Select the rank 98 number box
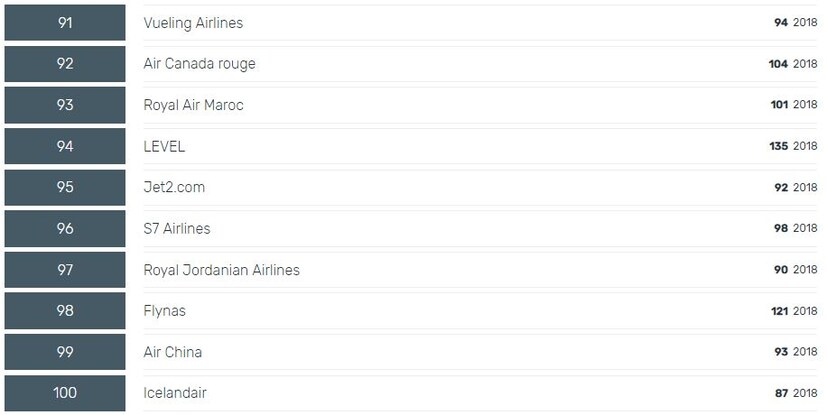Screen dimensions: 827x415 [65, 310]
